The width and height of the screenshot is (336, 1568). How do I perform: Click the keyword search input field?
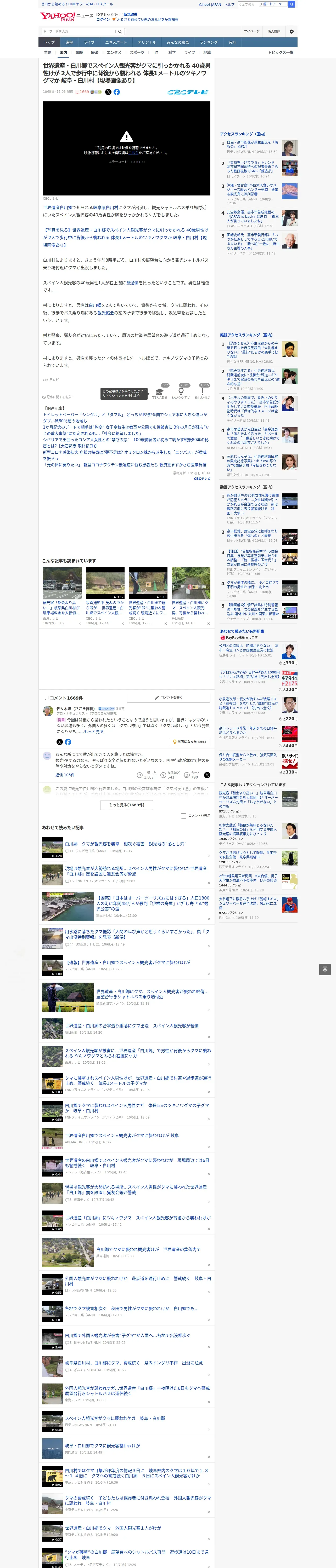pyautogui.click(x=79, y=32)
